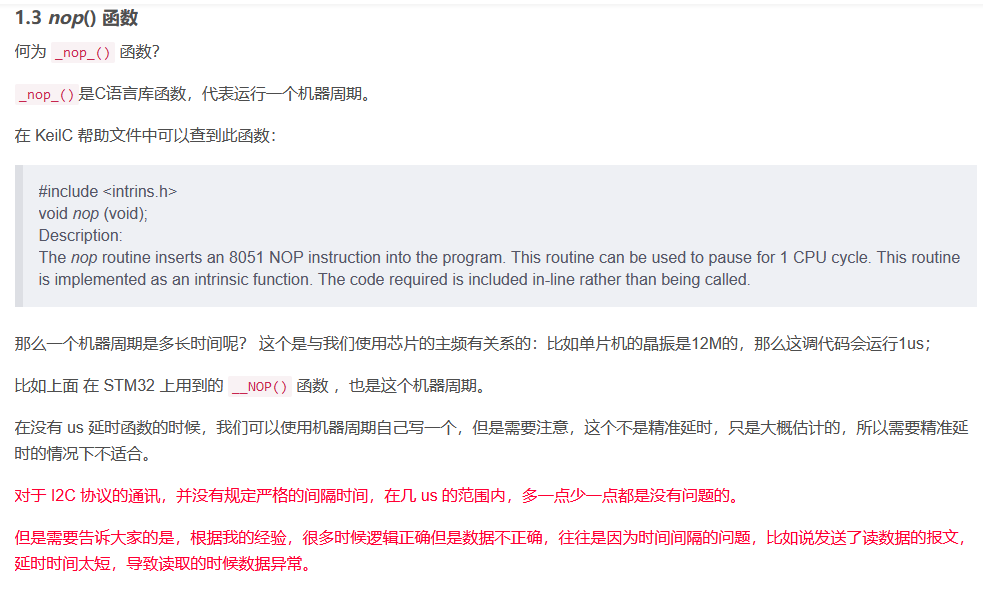Click the red text 延时时间太短
The image size is (983, 594).
click(x=63, y=564)
